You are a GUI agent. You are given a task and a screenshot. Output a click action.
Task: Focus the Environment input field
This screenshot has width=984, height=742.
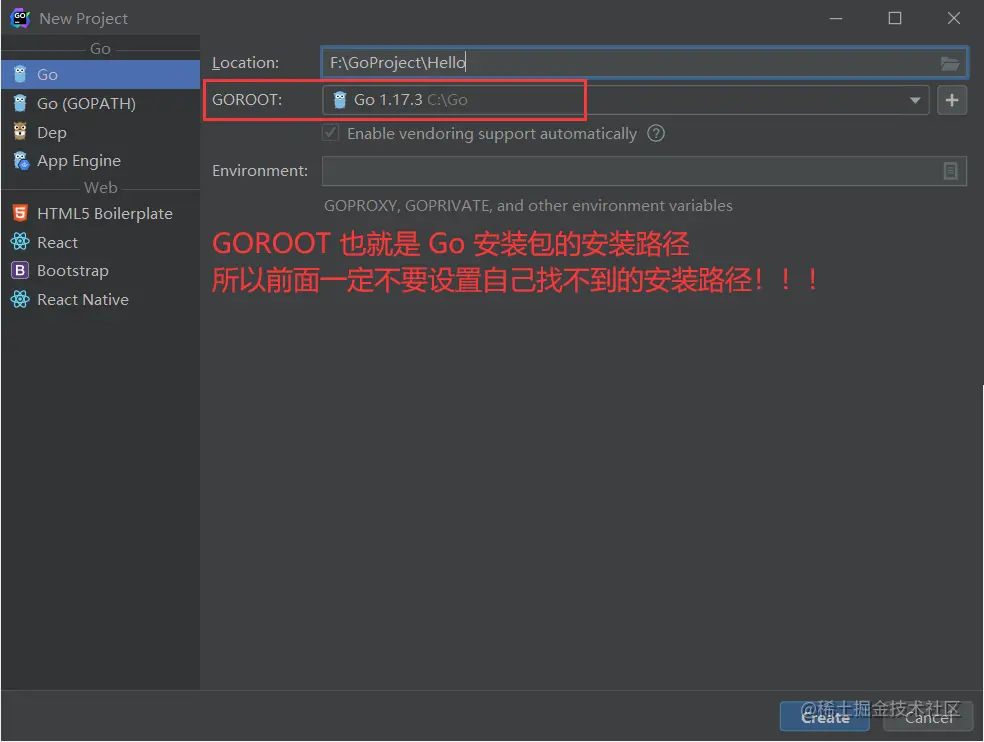pyautogui.click(x=644, y=171)
